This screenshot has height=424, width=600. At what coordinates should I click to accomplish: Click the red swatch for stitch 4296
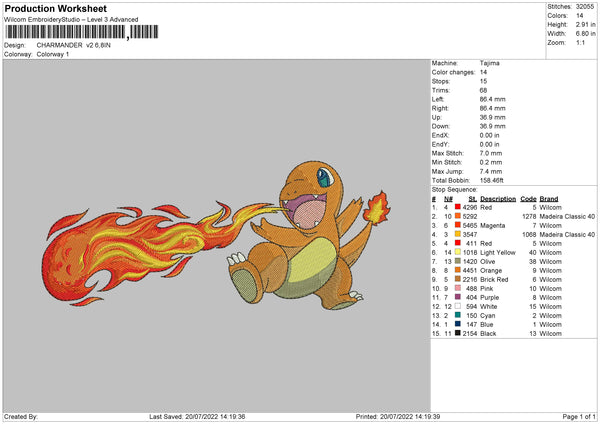(458, 207)
